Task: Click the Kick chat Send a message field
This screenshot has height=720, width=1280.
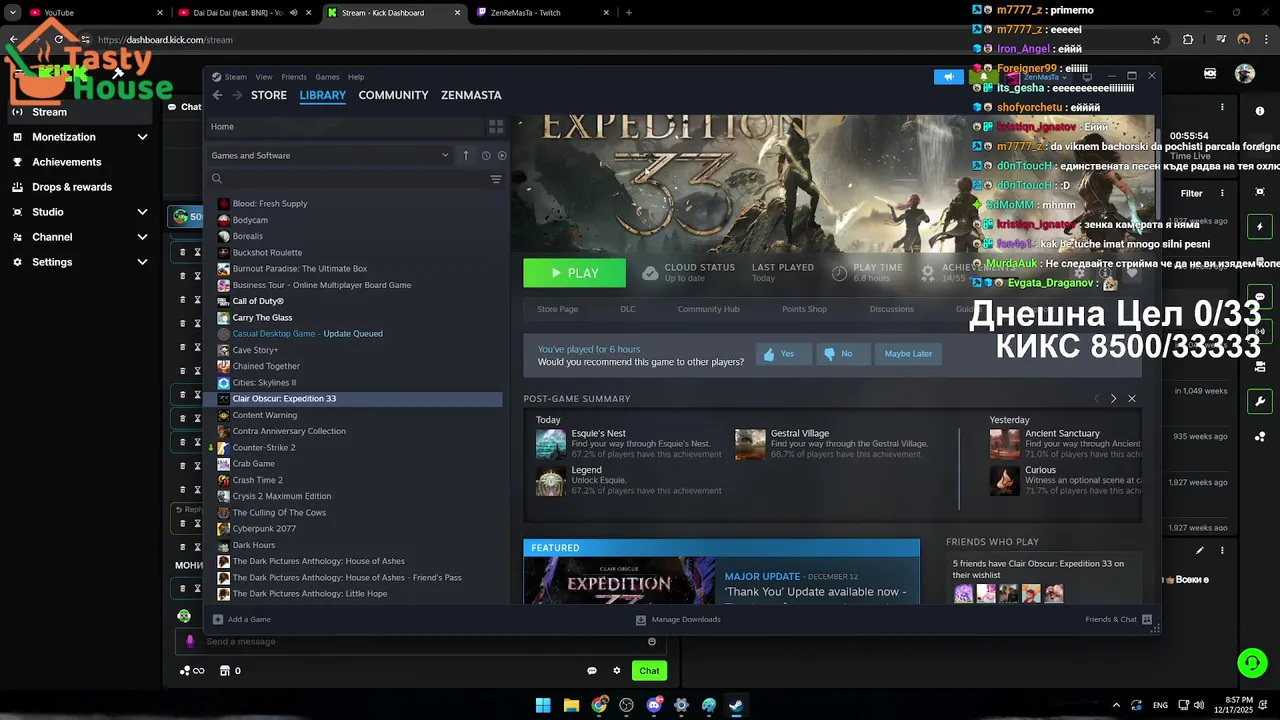Action: pos(420,641)
